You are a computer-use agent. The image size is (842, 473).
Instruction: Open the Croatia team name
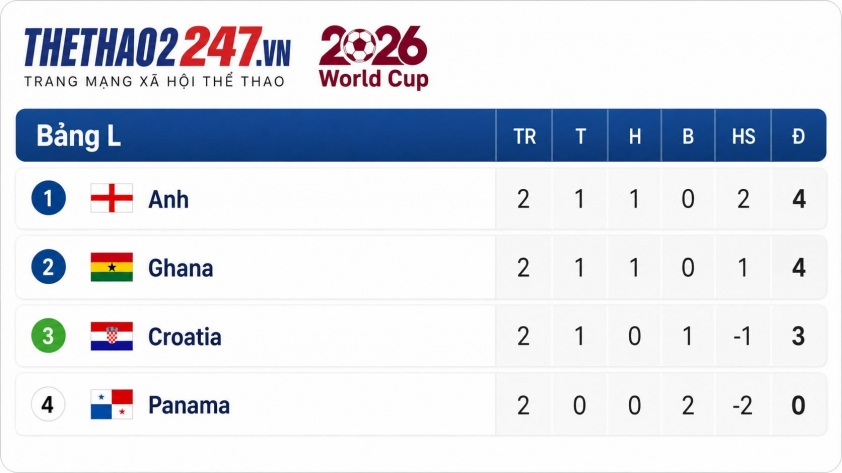pyautogui.click(x=185, y=337)
